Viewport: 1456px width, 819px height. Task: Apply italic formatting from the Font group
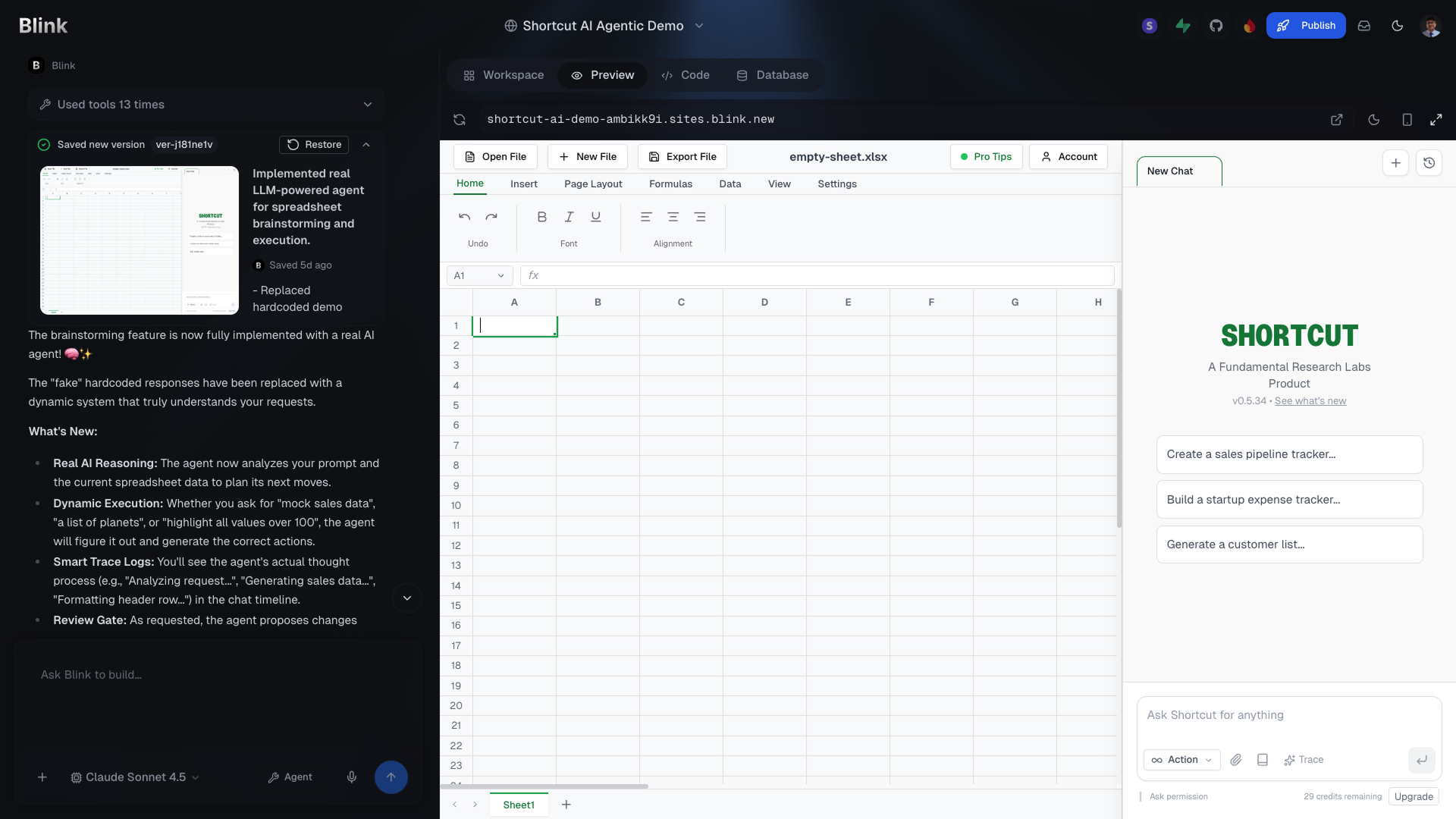(569, 217)
